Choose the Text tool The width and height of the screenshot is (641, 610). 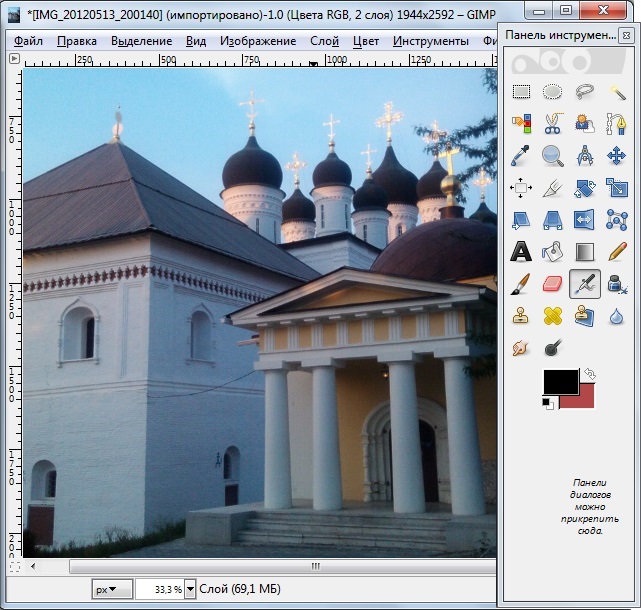(521, 251)
